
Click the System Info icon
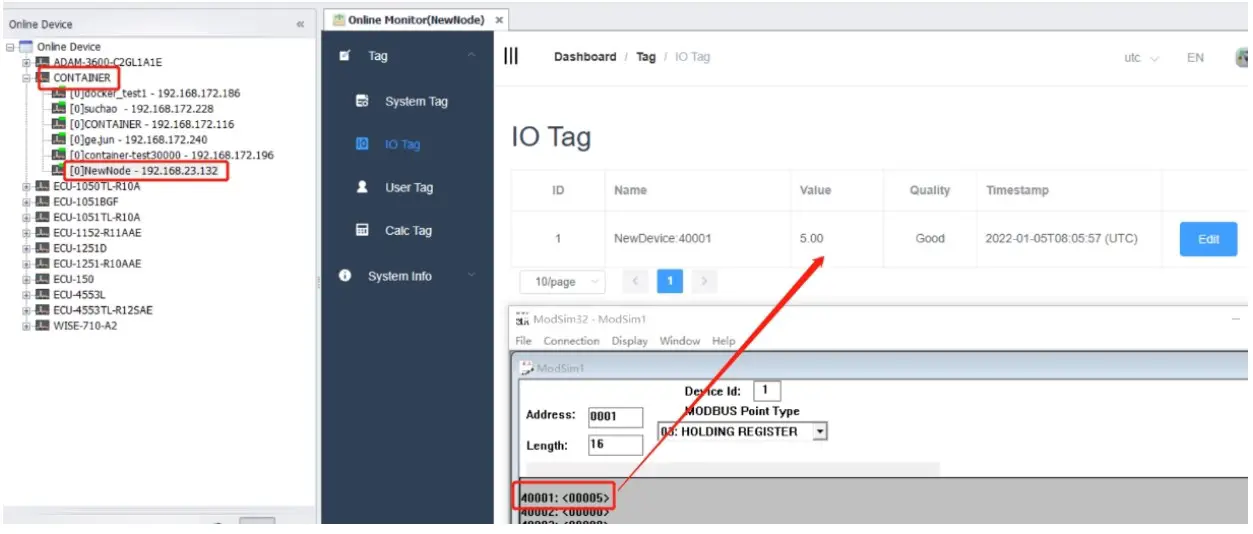coord(345,275)
